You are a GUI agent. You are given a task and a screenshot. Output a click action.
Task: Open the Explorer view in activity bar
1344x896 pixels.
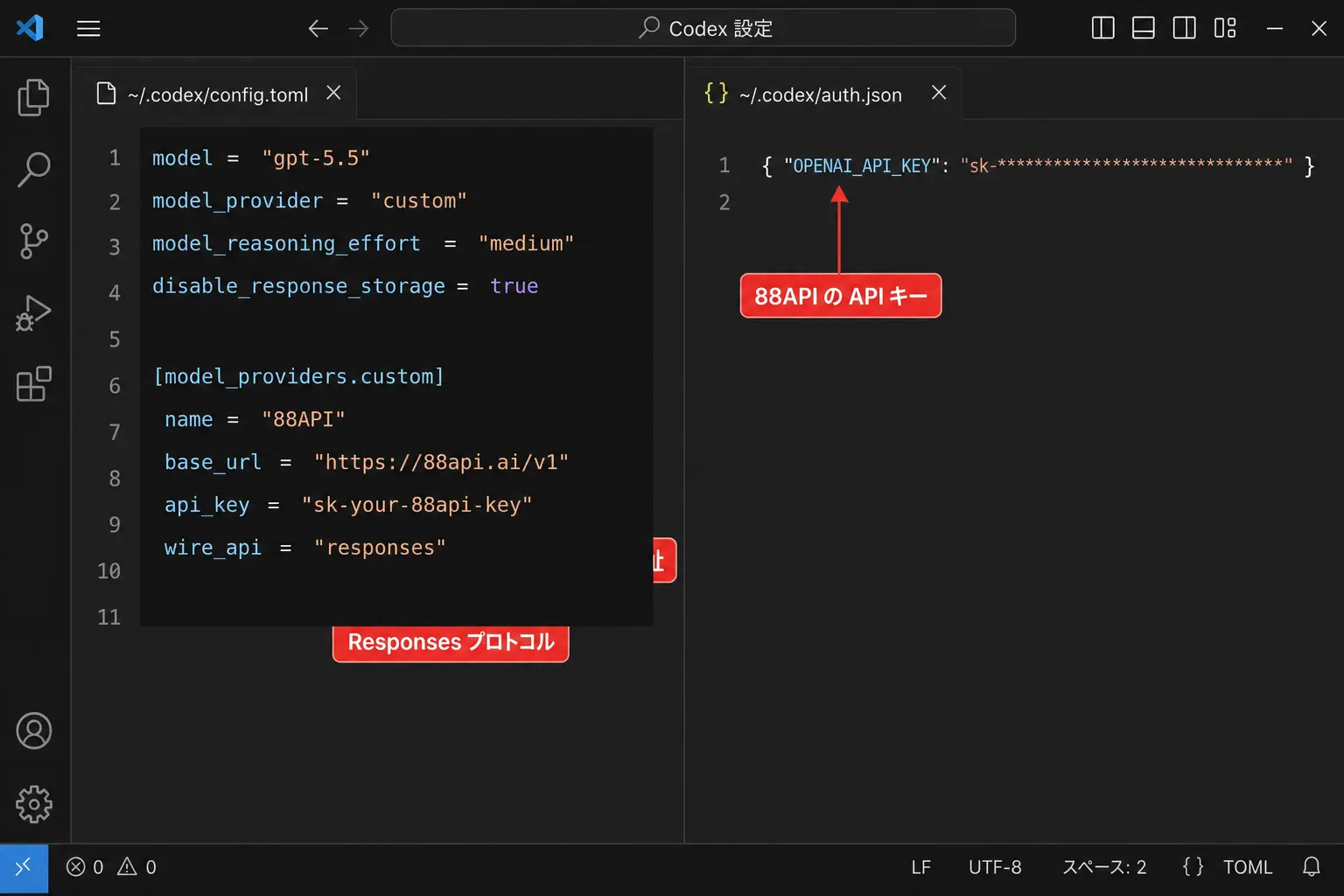(x=34, y=97)
